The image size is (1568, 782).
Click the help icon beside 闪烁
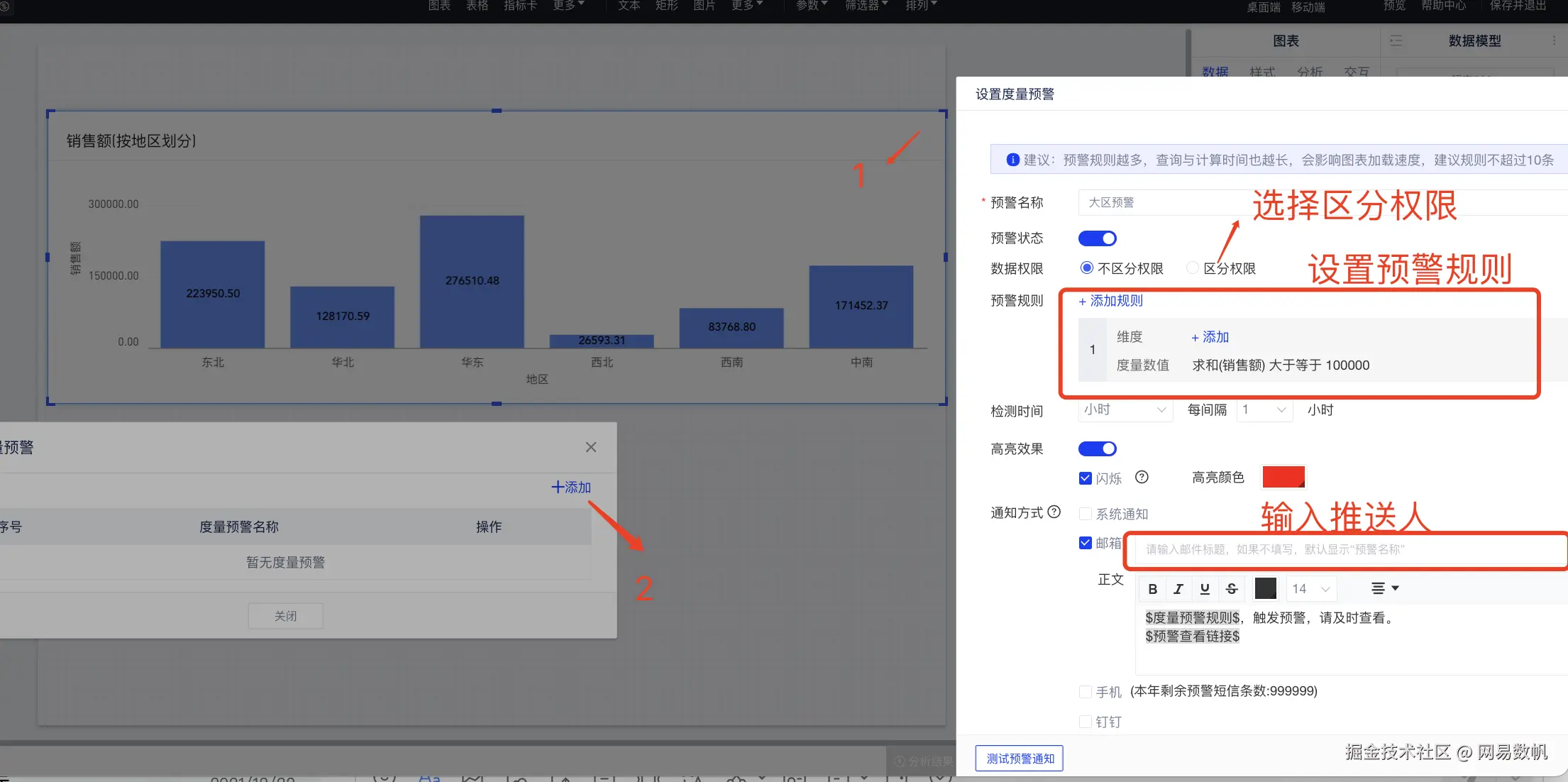(1142, 478)
